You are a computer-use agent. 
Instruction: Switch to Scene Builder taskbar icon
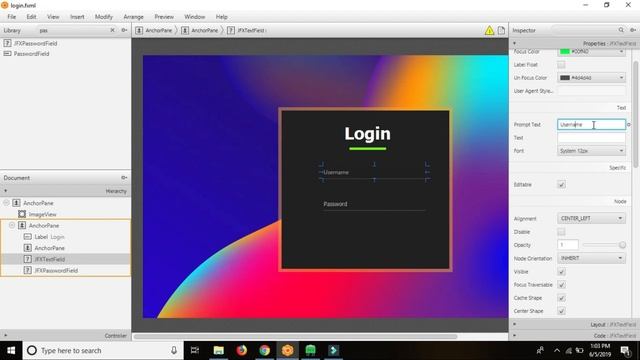[288, 351]
